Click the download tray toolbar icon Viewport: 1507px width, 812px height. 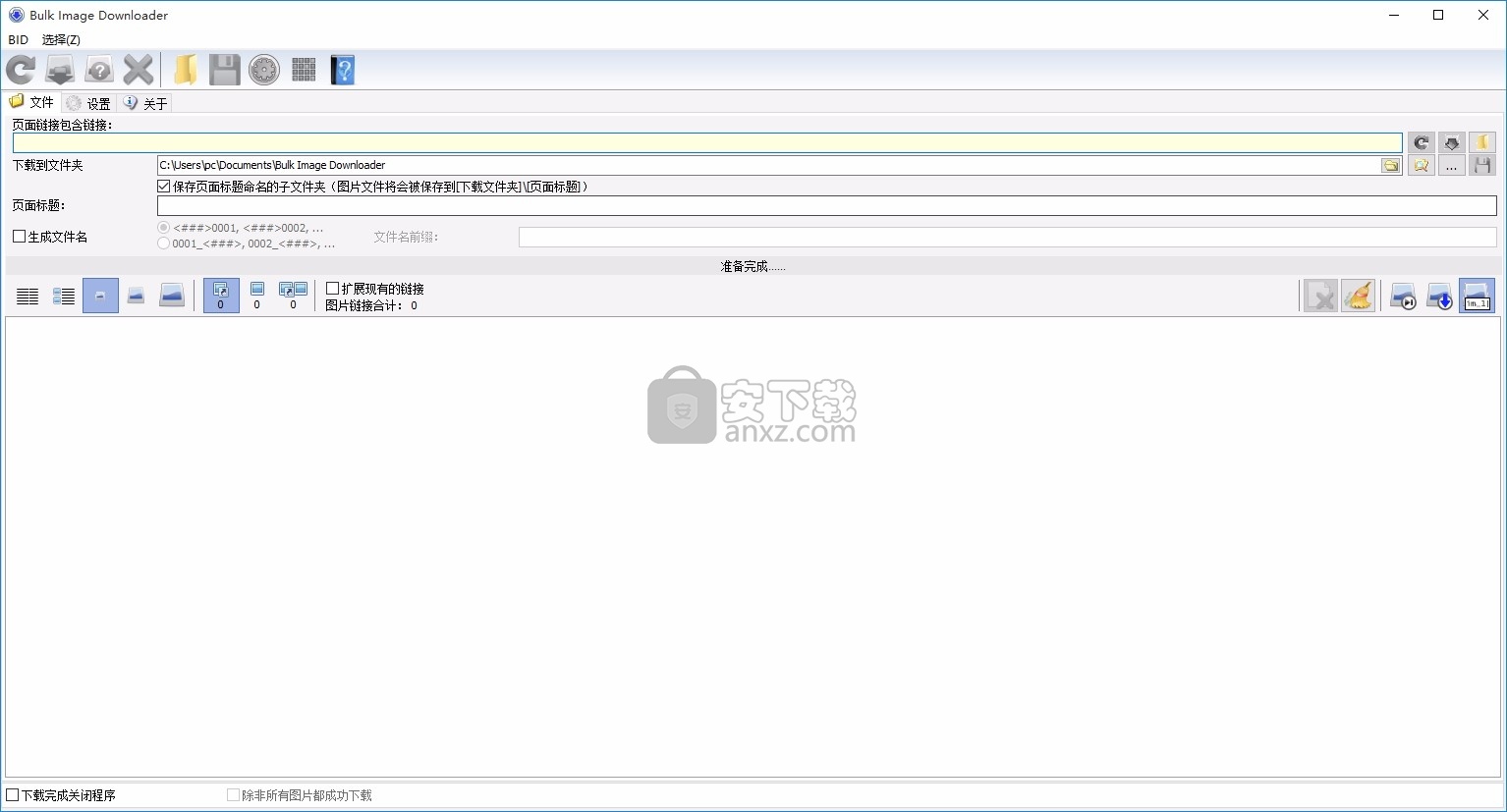tap(60, 70)
